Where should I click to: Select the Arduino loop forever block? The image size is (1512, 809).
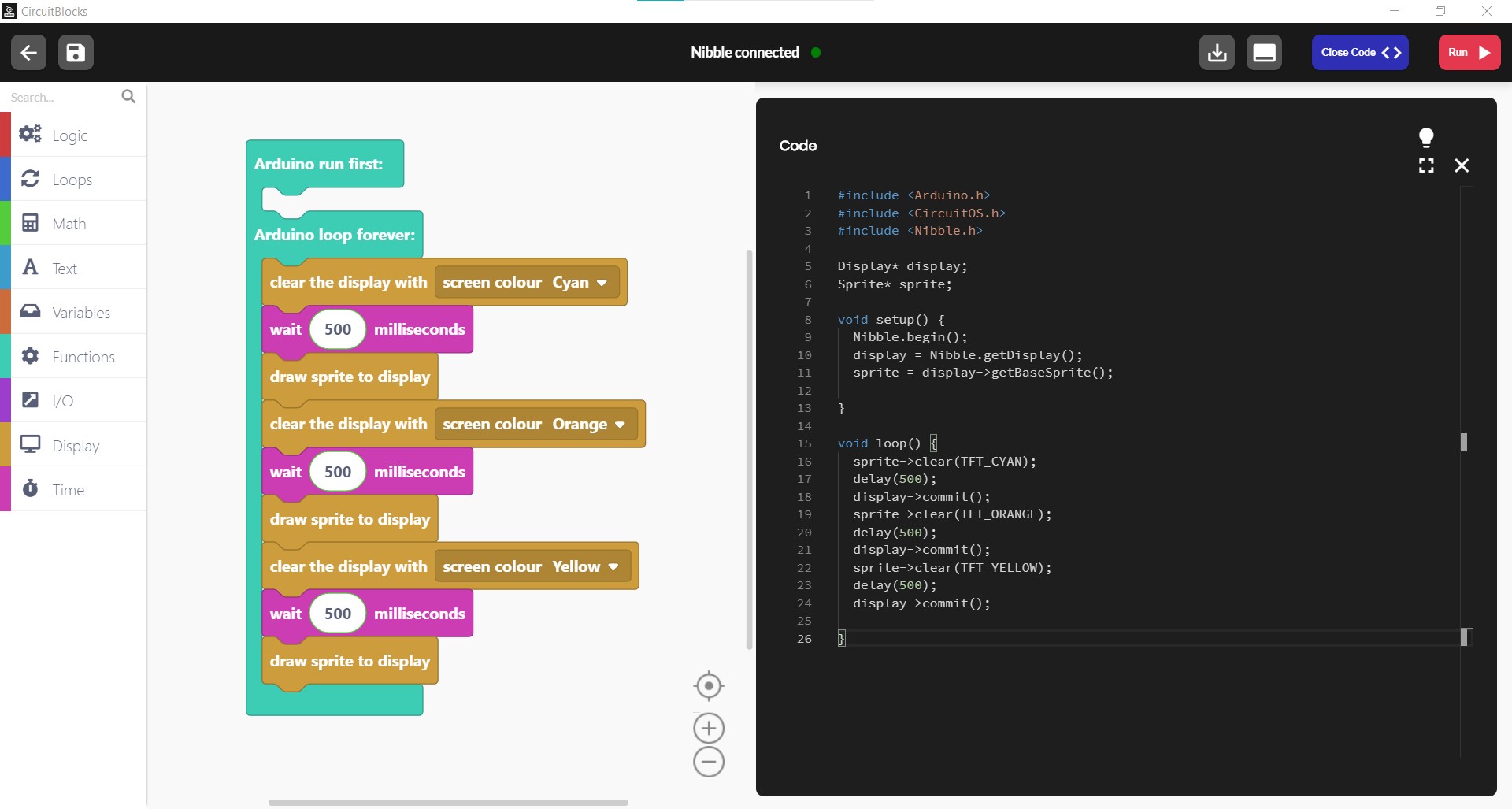point(334,235)
